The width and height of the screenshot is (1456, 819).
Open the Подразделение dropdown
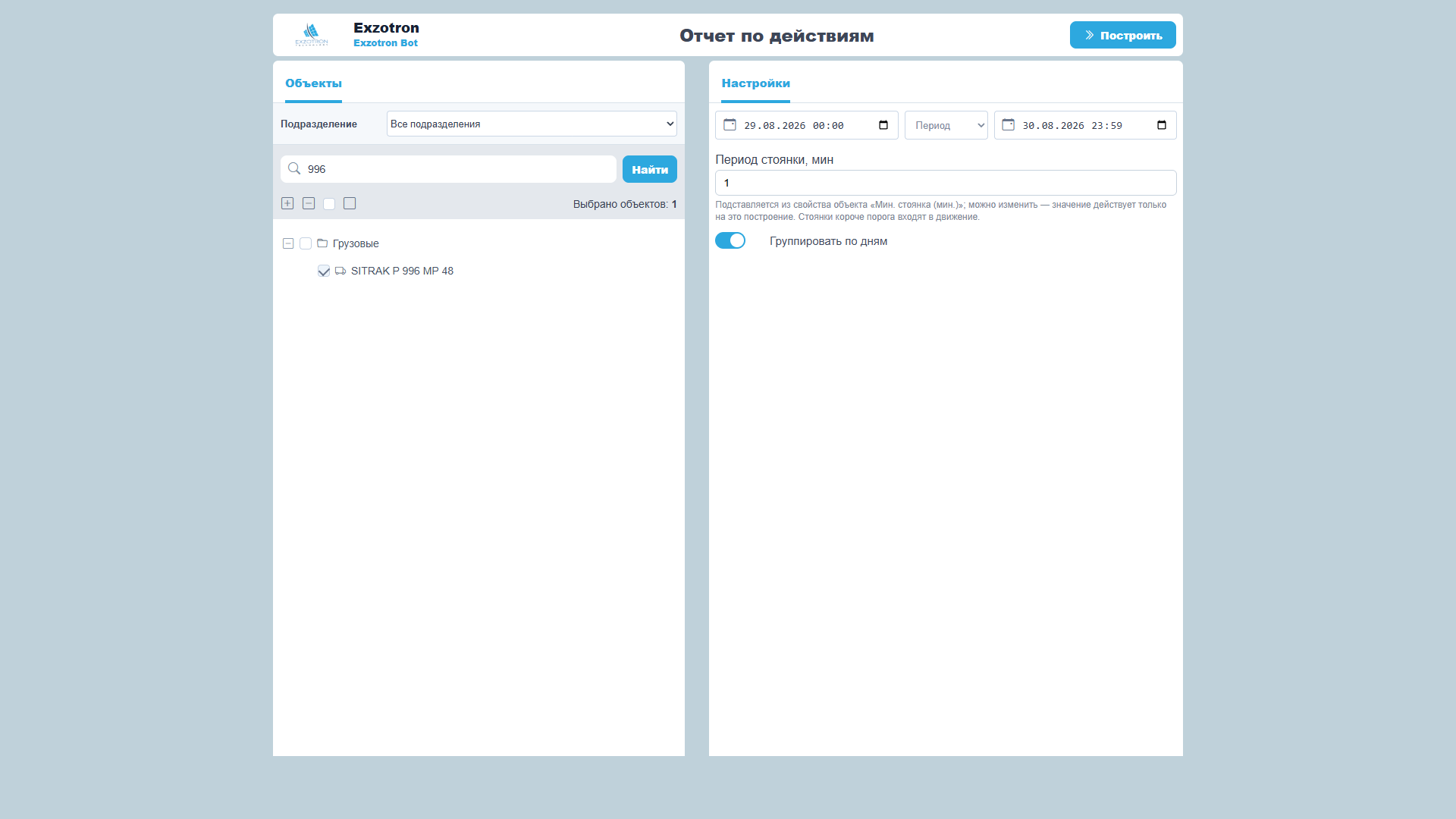click(x=532, y=124)
